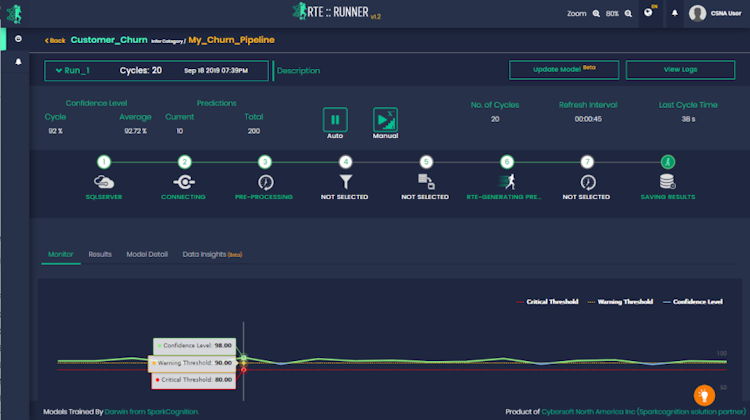Viewport: 750px width, 420px height.
Task: Expand the Run_1 dropdown
Action: click(x=72, y=70)
